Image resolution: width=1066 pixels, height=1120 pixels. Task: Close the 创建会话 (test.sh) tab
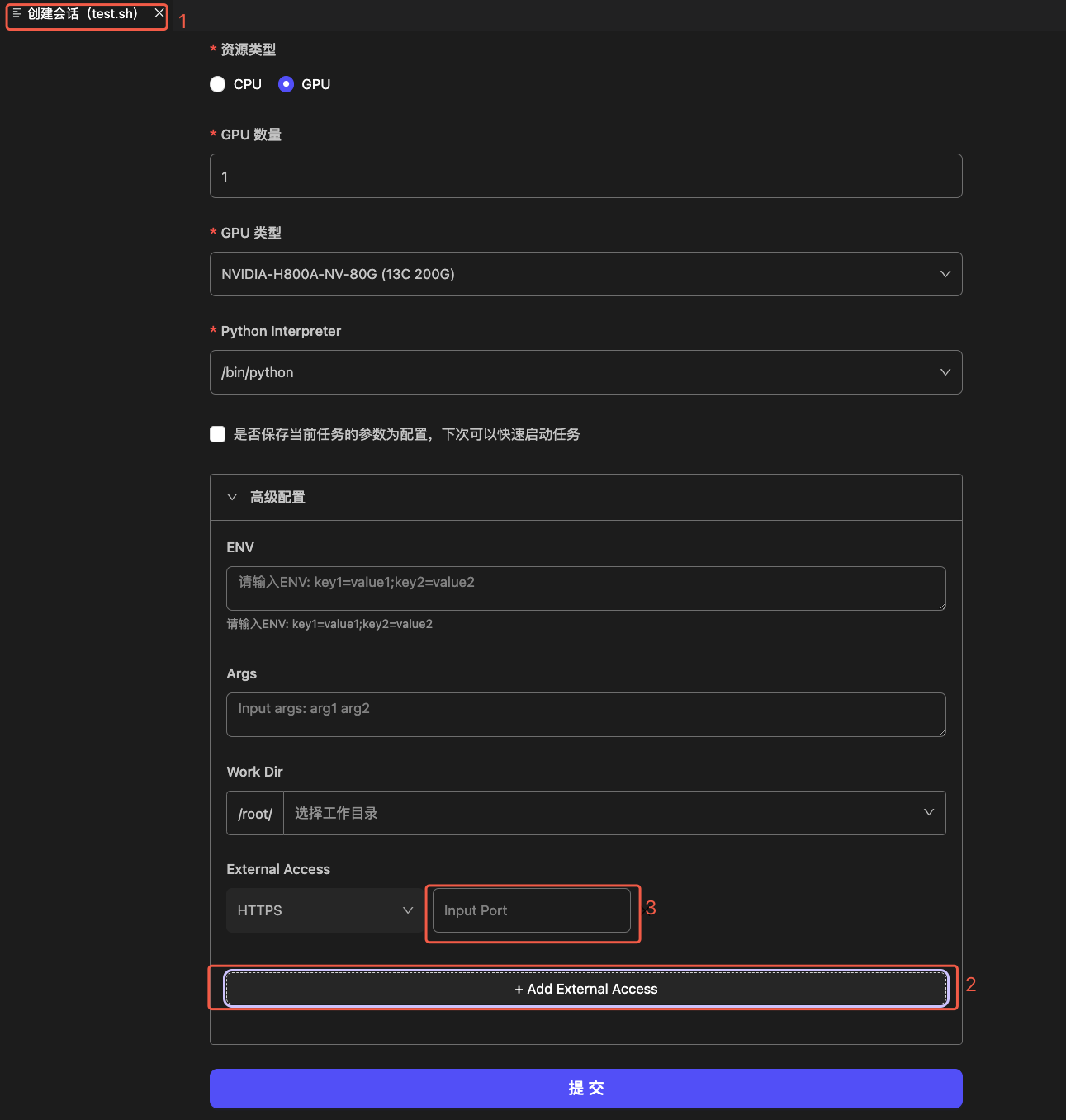click(159, 13)
